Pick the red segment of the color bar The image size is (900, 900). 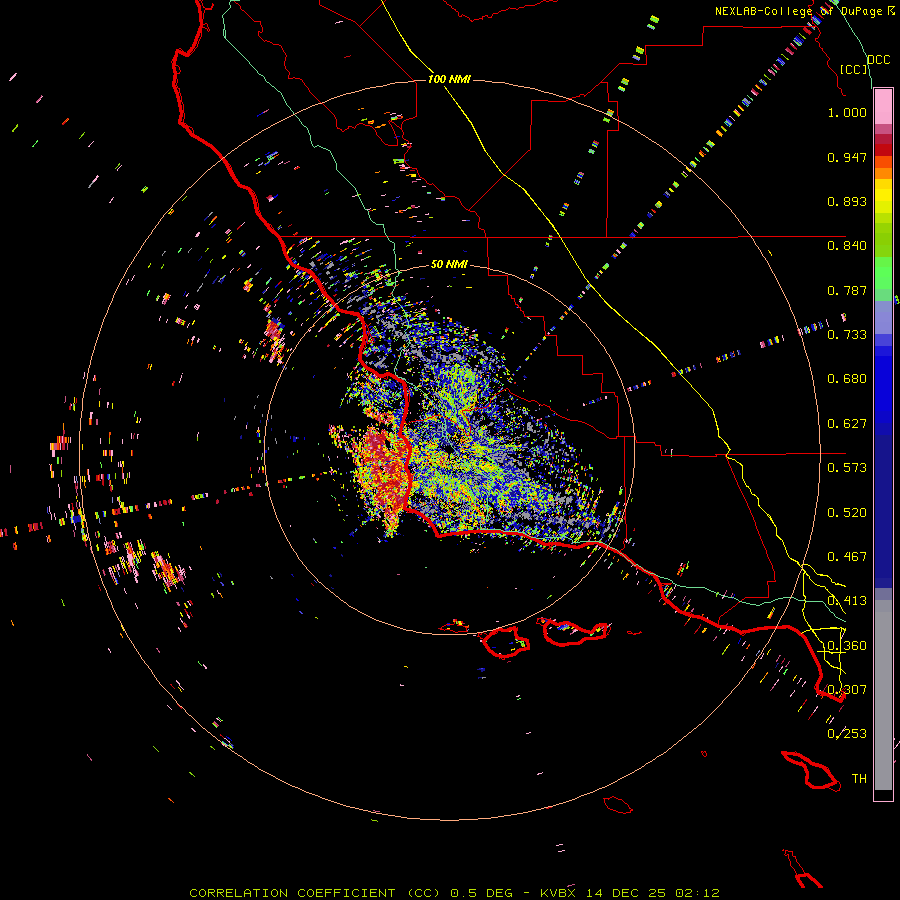(x=883, y=150)
